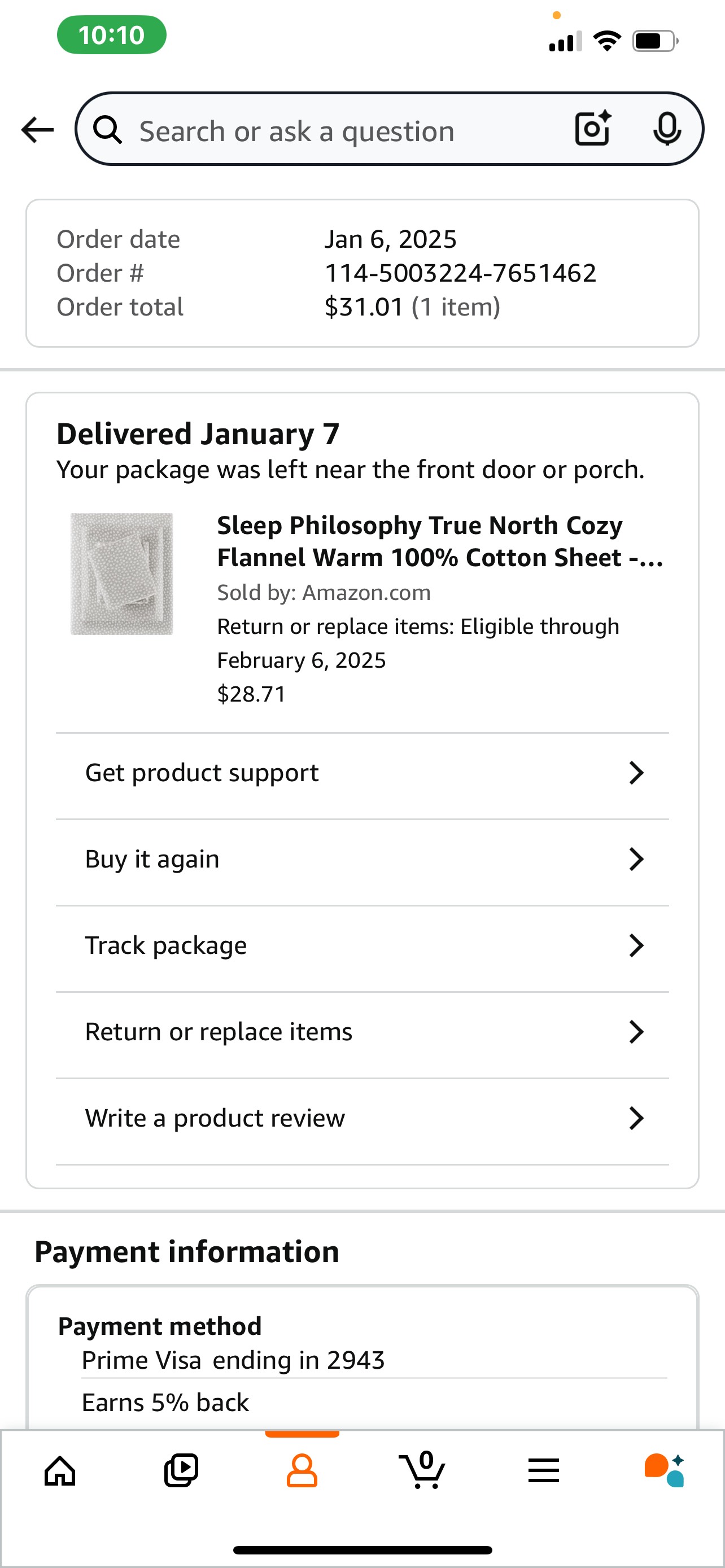Select Write a product review
The width and height of the screenshot is (725, 1568).
point(362,1119)
